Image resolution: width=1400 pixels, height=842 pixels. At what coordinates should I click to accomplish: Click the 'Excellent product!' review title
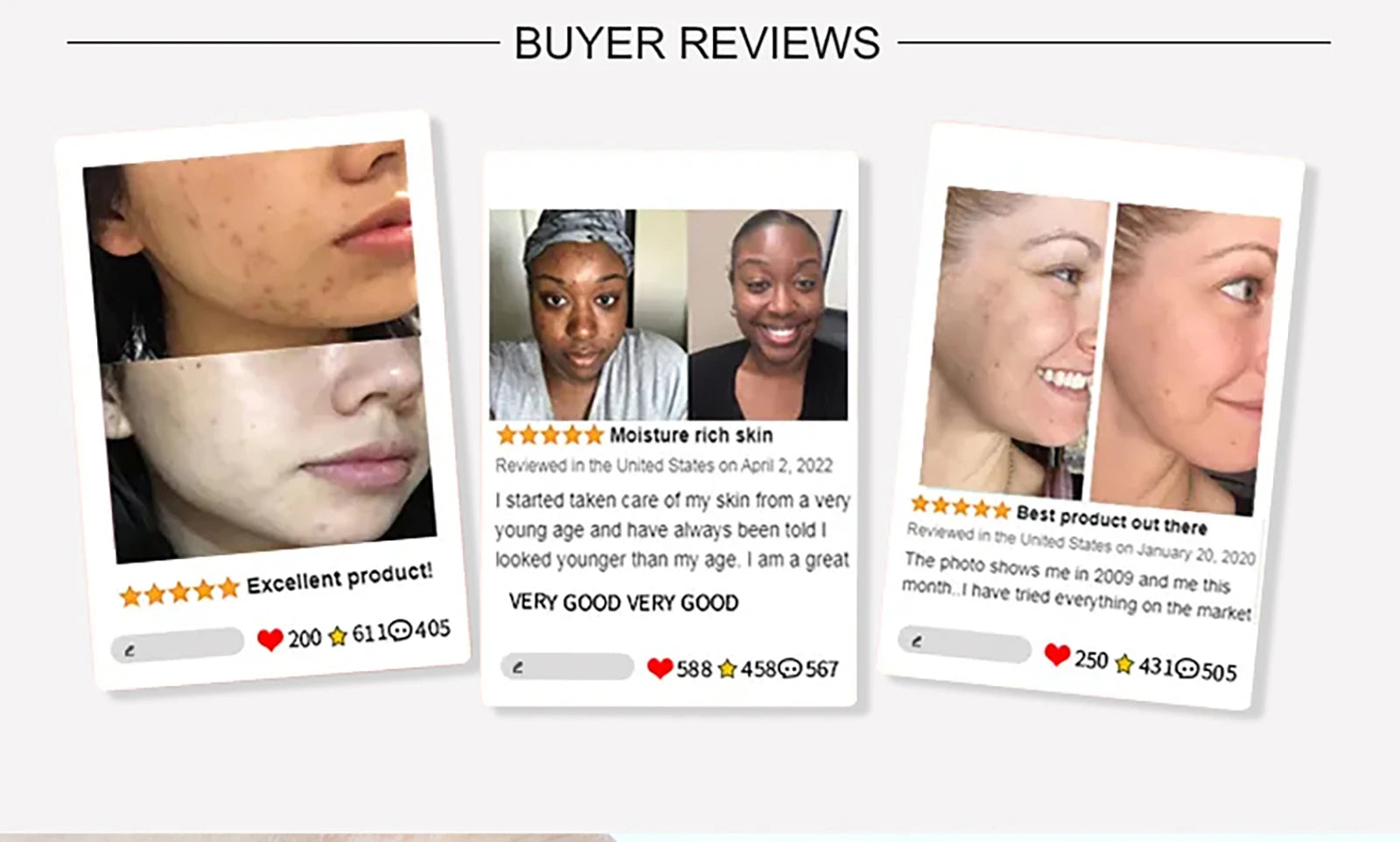[339, 579]
